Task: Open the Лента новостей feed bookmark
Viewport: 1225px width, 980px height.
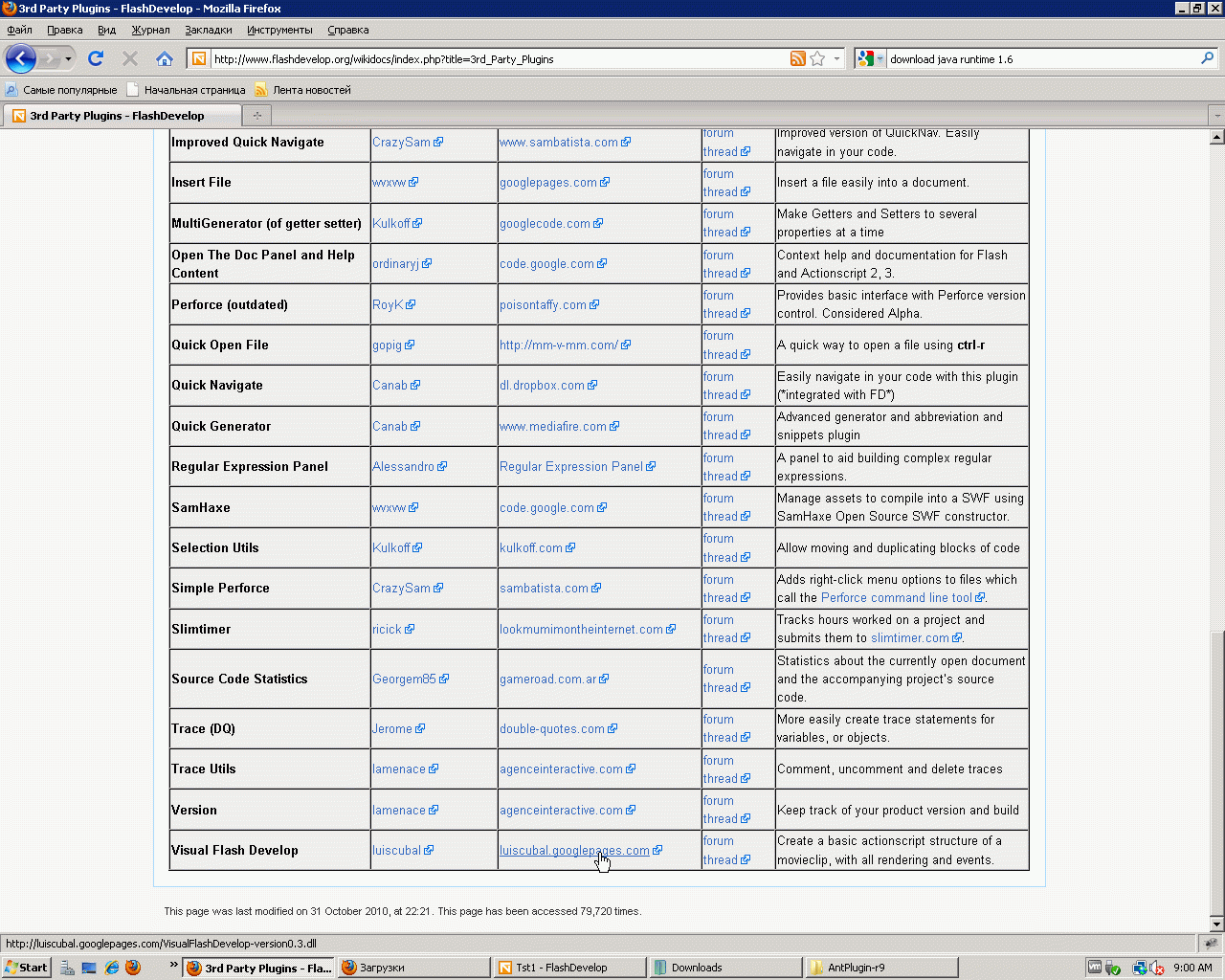Action: click(302, 90)
